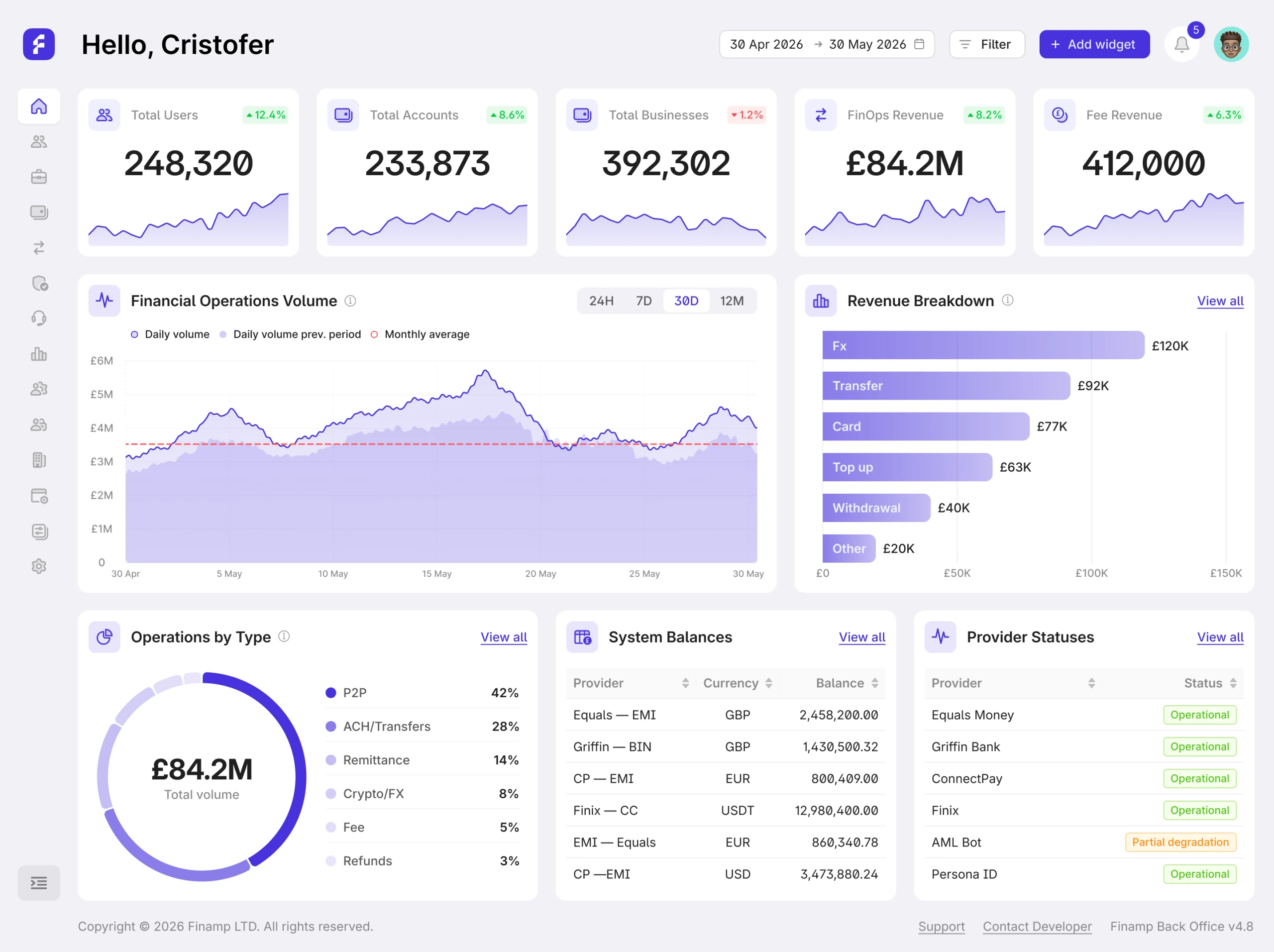Open the Support footer link
Image resolution: width=1274 pixels, height=952 pixels.
(941, 927)
